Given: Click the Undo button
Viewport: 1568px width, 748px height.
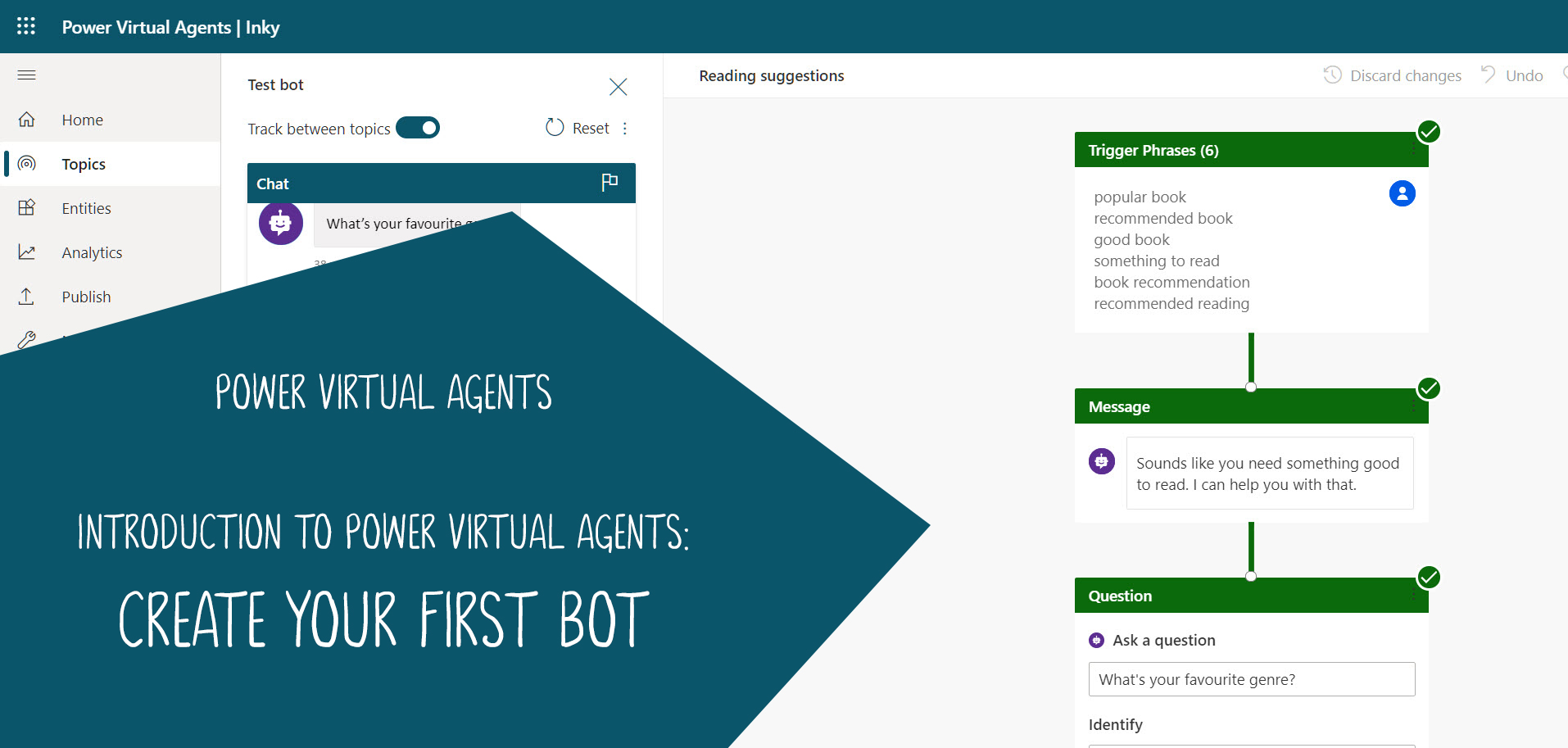Looking at the screenshot, I should (1511, 75).
